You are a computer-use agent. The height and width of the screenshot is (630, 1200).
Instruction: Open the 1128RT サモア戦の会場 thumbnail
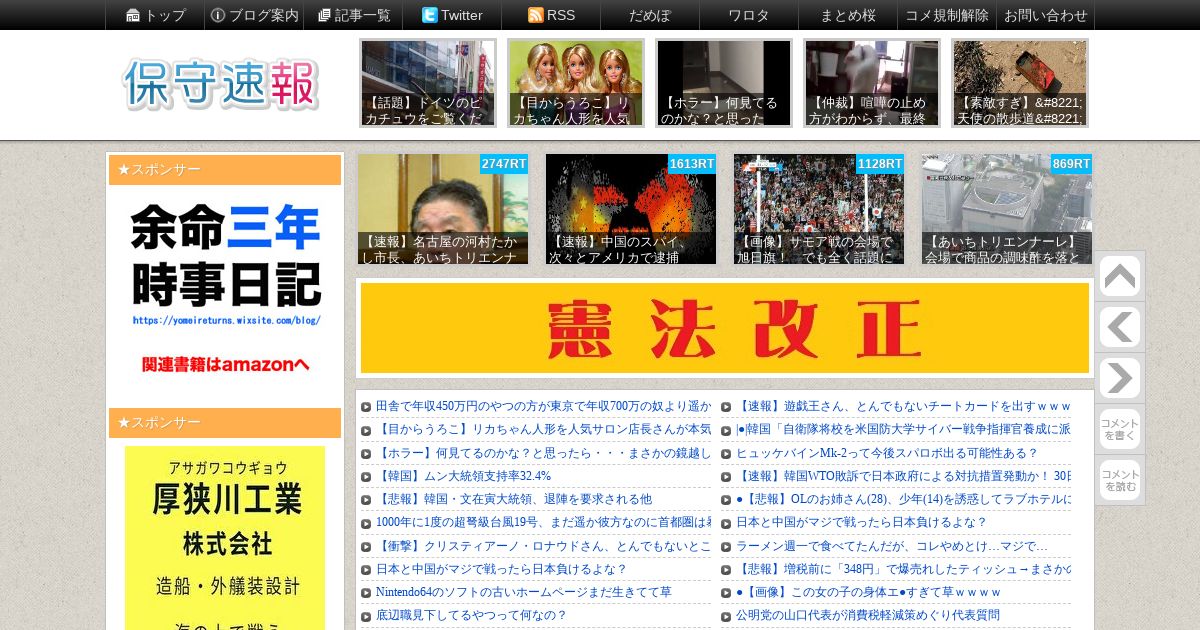[819, 209]
